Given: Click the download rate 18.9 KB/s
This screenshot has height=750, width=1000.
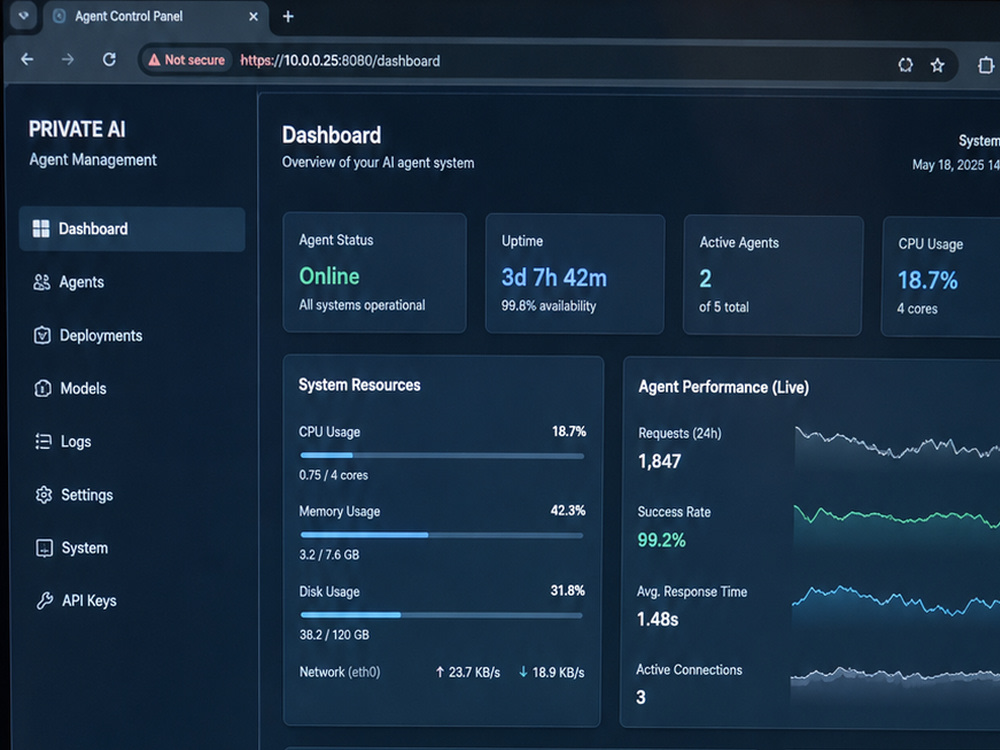Looking at the screenshot, I should [552, 672].
